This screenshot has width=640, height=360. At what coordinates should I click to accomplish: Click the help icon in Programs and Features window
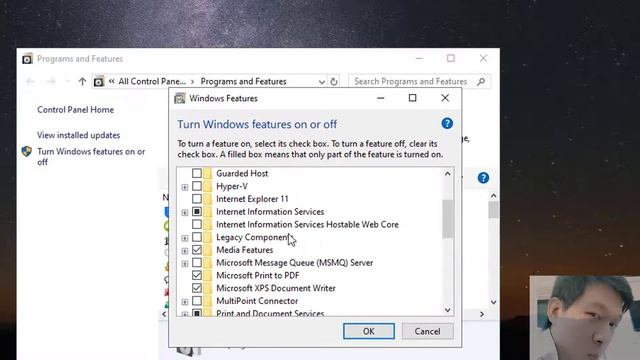483,178
